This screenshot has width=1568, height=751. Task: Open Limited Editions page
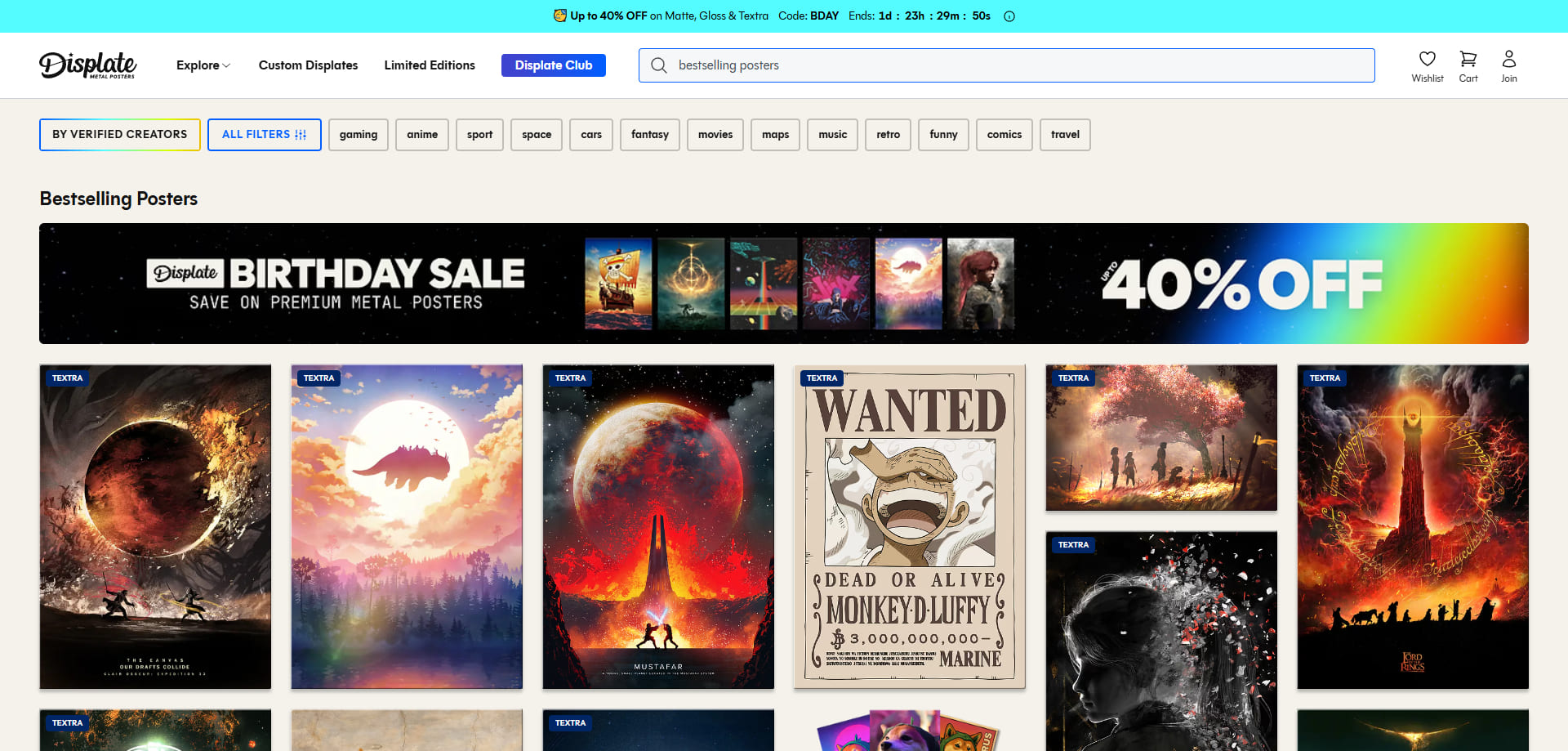430,65
